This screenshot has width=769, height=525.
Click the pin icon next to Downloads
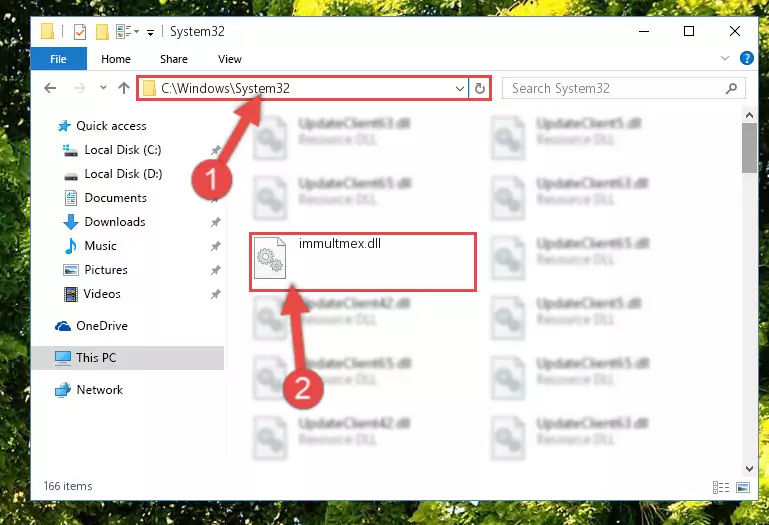pyautogui.click(x=215, y=222)
